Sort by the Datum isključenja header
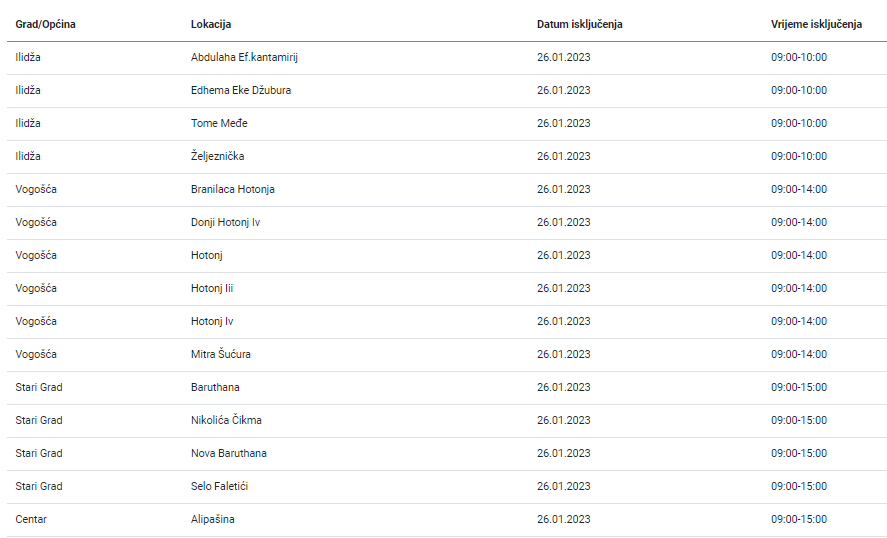 (x=579, y=24)
